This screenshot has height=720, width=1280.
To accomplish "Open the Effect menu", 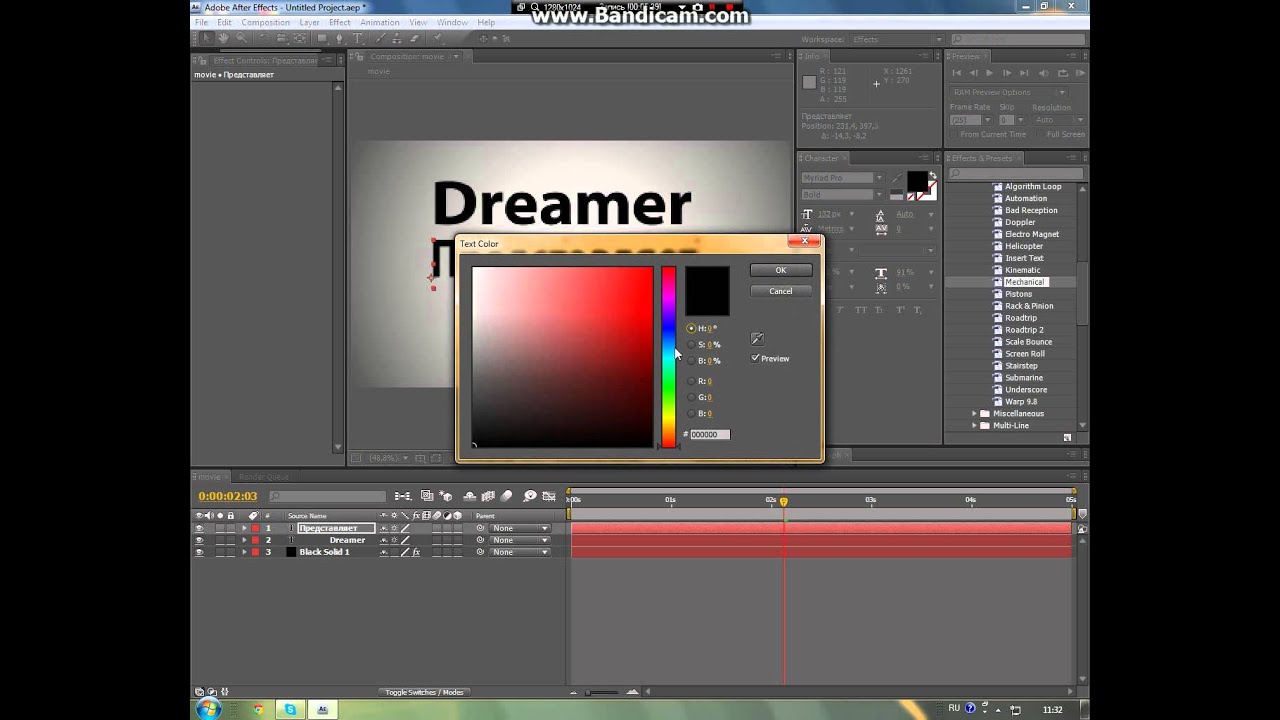I will tap(340, 22).
